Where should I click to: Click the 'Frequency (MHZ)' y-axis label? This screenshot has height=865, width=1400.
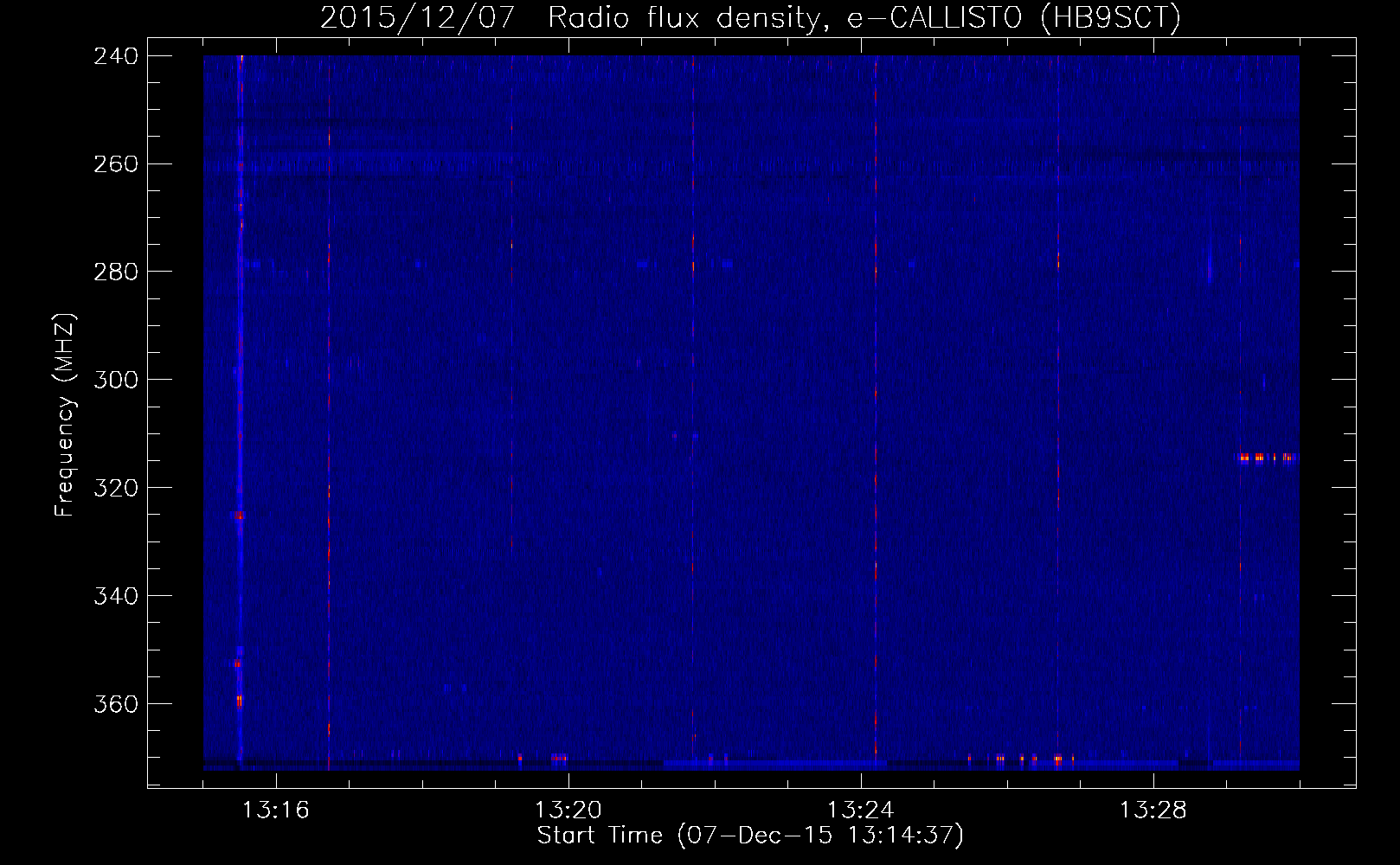(66, 415)
